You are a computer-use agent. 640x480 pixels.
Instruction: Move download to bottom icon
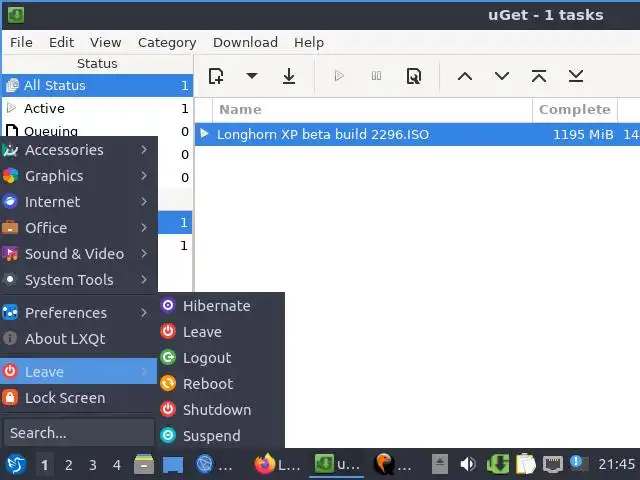576,76
